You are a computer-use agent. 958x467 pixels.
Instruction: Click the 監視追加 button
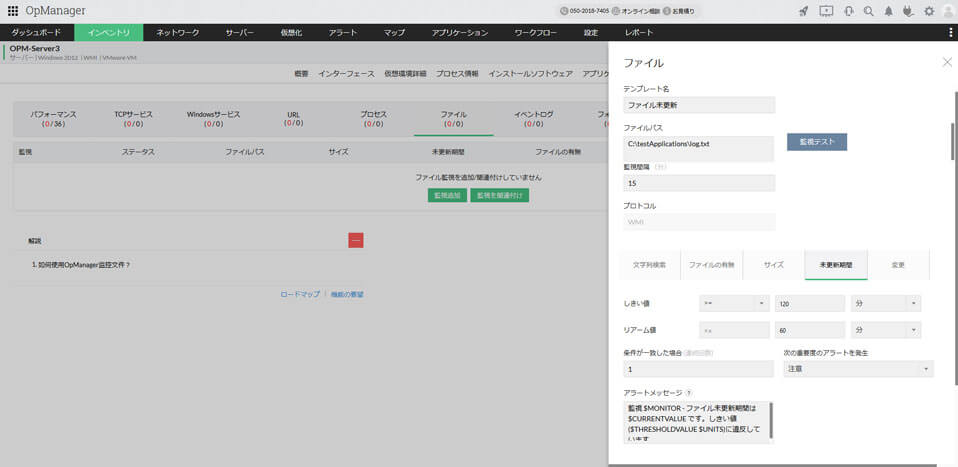coord(447,195)
